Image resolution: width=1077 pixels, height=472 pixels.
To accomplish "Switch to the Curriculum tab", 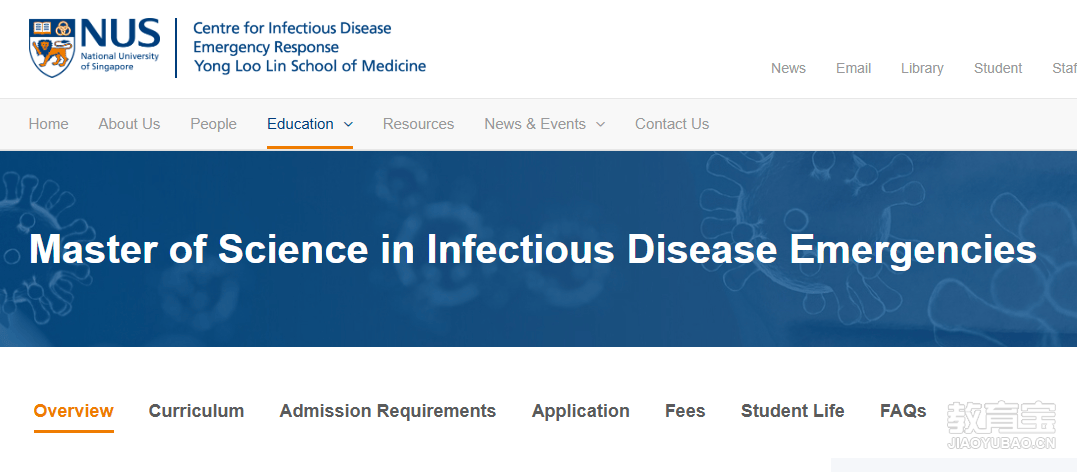I will pyautogui.click(x=196, y=411).
